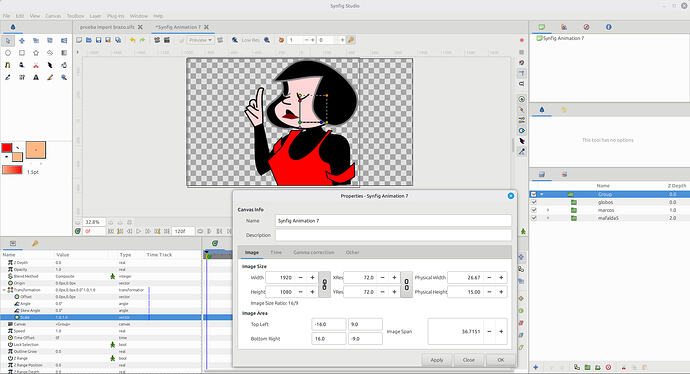Toggle visibility checkbox of Group layer

coord(534,194)
